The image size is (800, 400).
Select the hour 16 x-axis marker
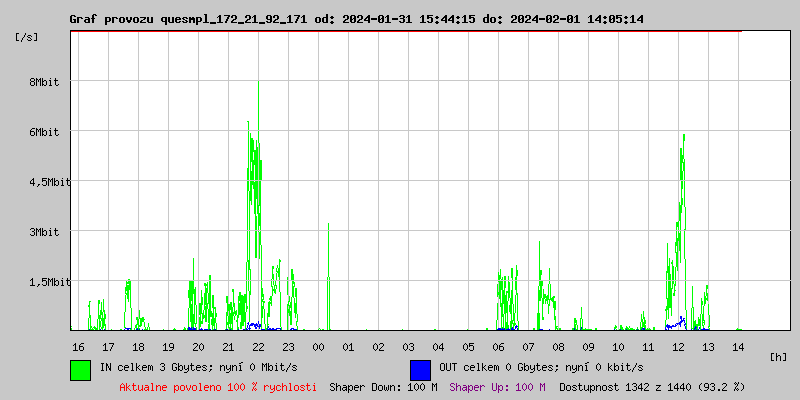coord(78,347)
